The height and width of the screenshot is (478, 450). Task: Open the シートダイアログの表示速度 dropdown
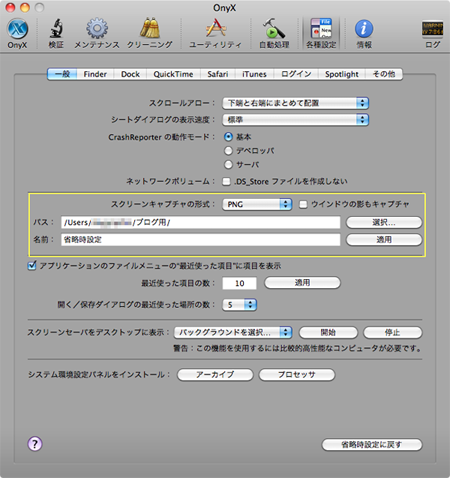[295, 119]
